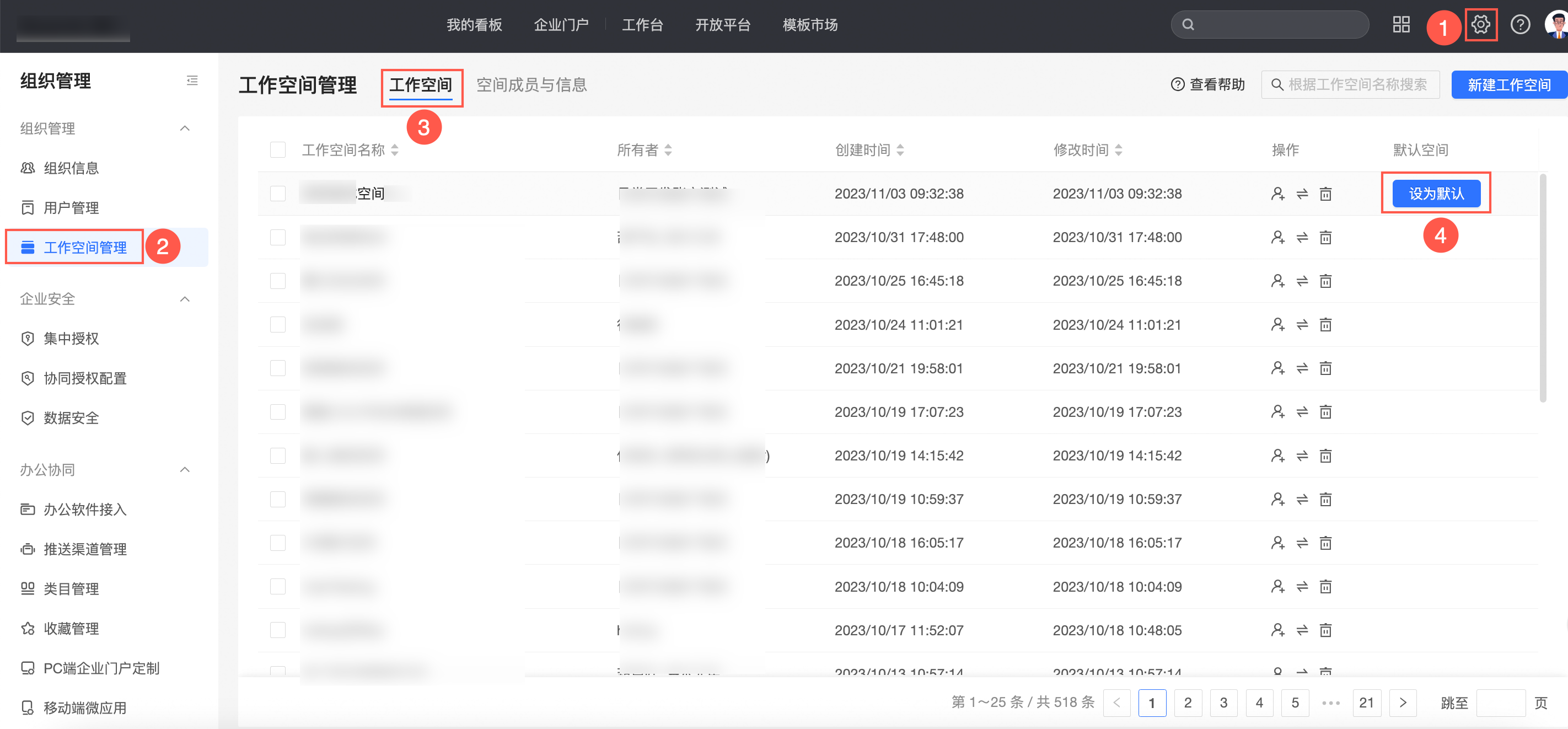Screen dimensions: 1568x729
Task: Click add member icon in first workspace row
Action: (1277, 194)
